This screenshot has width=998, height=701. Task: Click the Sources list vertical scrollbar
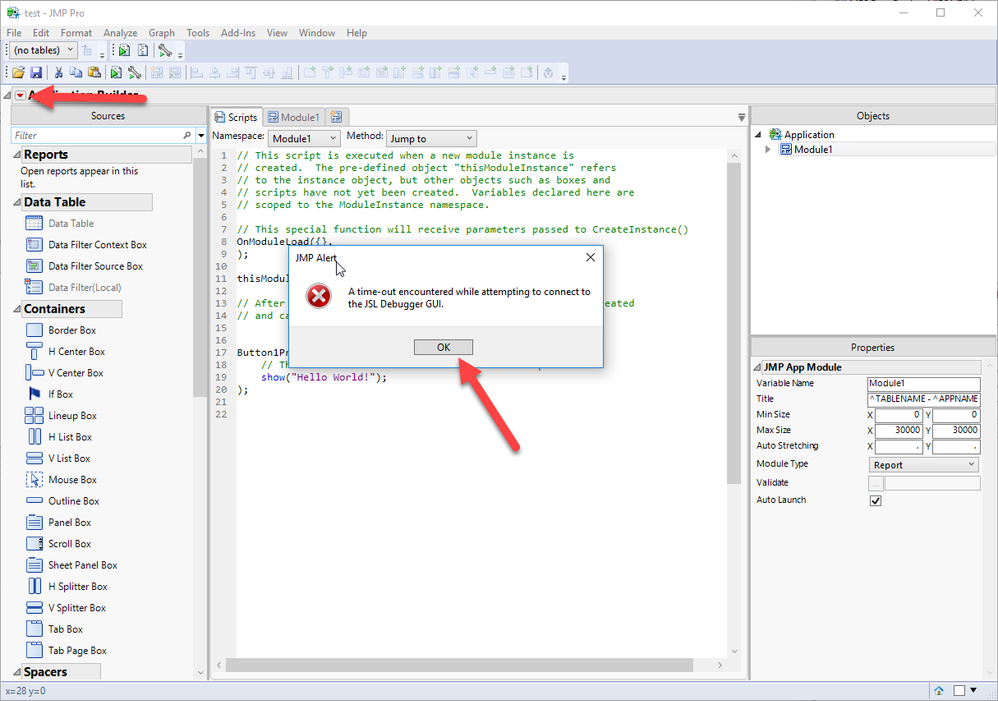[200, 278]
